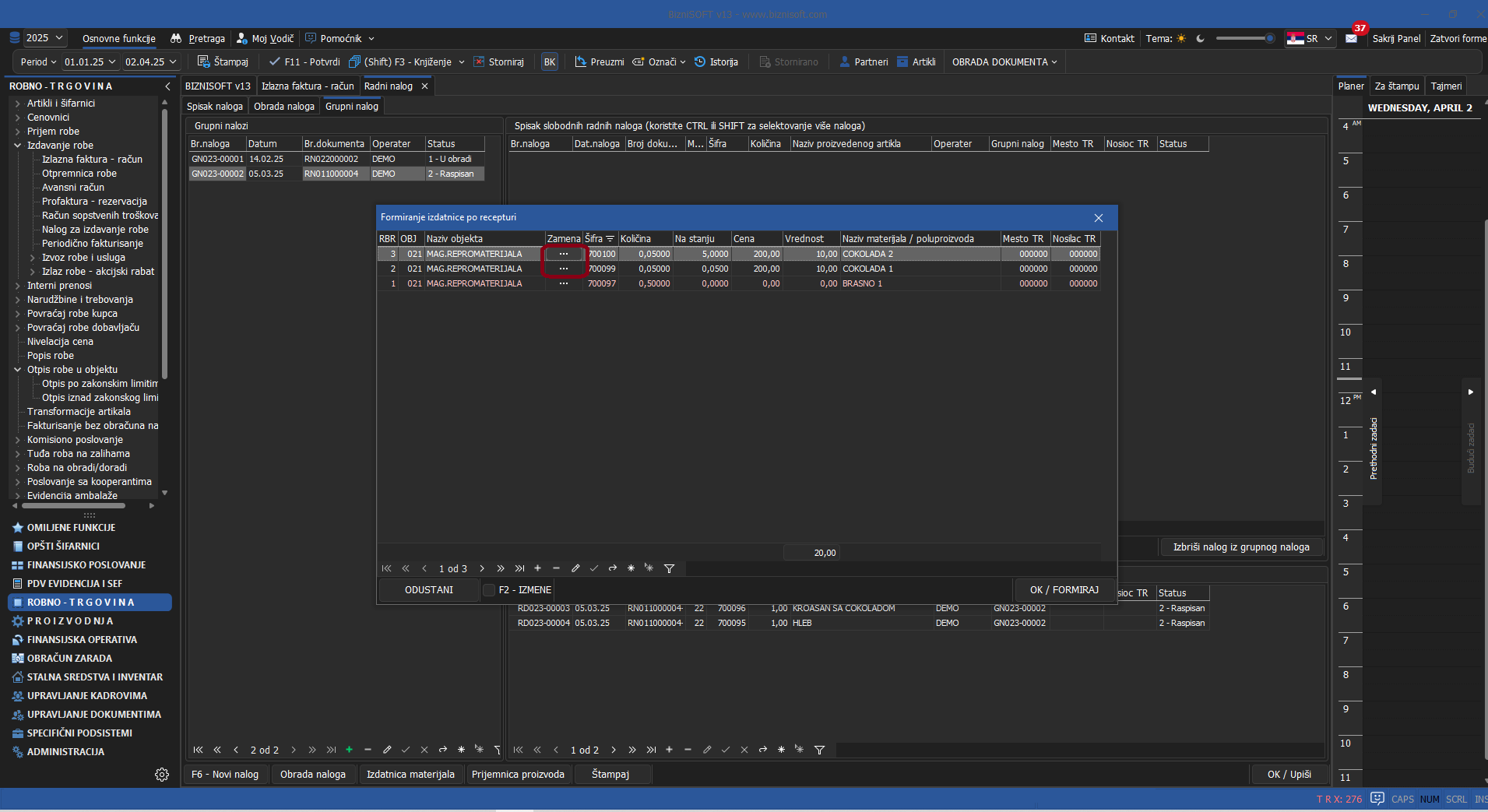
Task: Click the filter icon in recipe dialog navigator
Action: [669, 568]
